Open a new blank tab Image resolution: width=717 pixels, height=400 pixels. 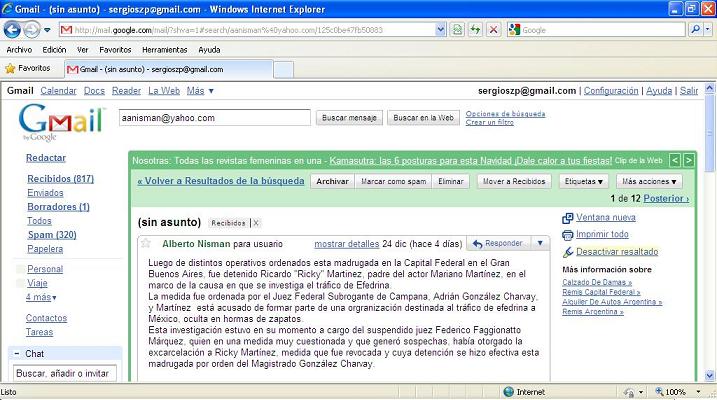pyautogui.click(x=284, y=70)
